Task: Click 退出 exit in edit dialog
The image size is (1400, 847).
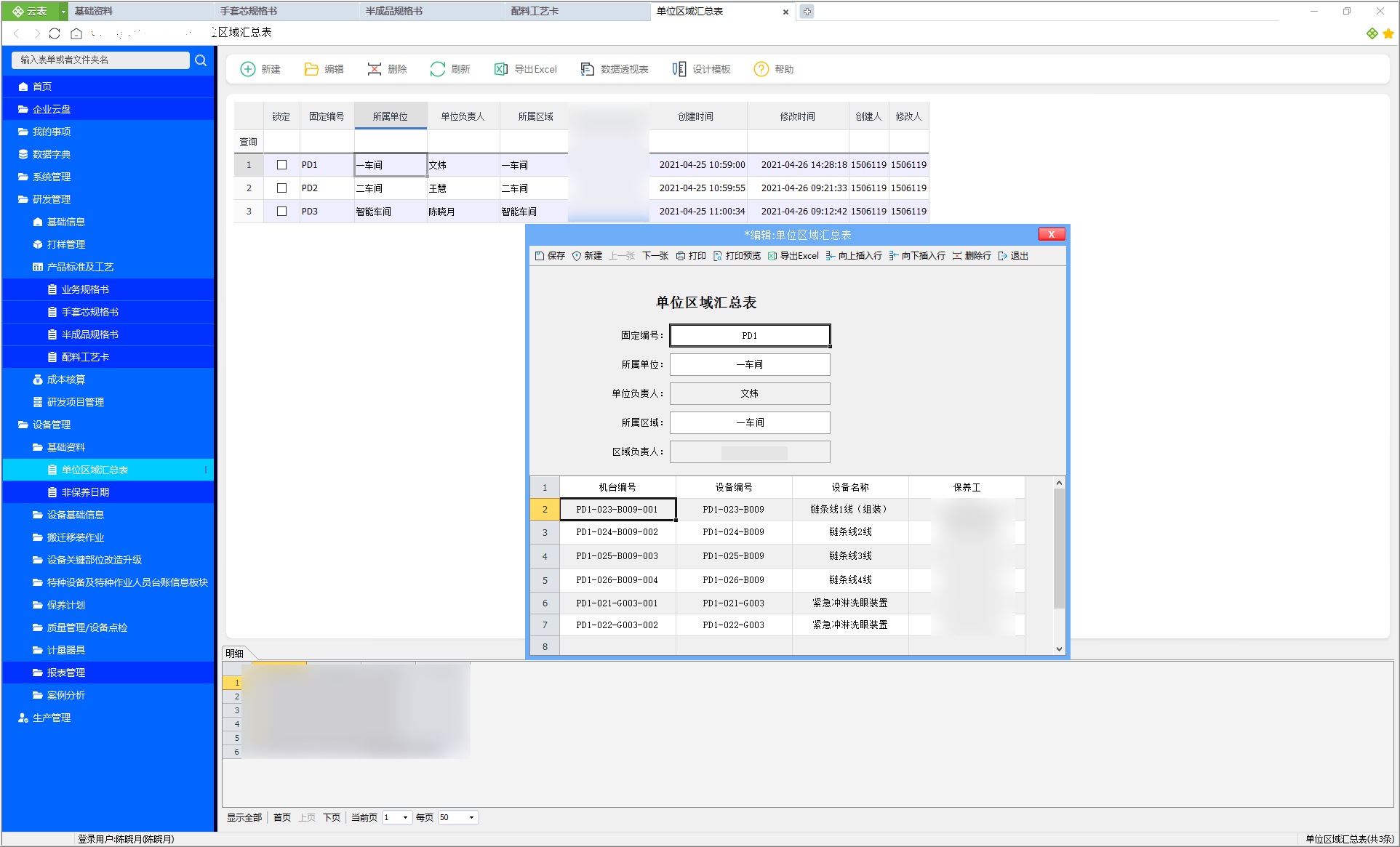Action: click(x=1013, y=256)
